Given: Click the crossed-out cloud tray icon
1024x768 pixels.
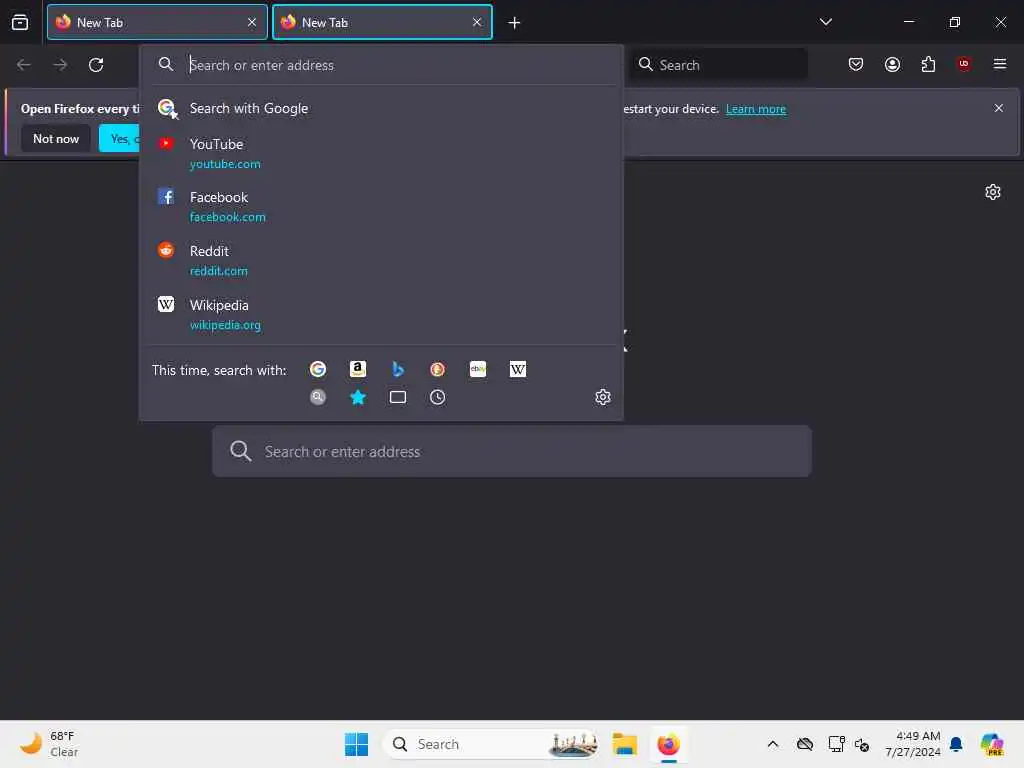Looking at the screenshot, I should (x=805, y=744).
